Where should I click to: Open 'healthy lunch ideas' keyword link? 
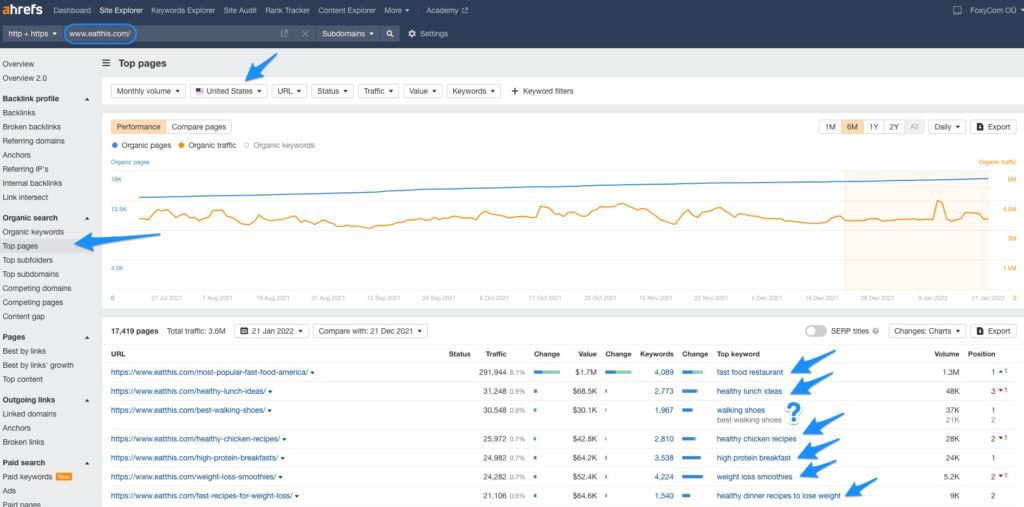click(749, 391)
